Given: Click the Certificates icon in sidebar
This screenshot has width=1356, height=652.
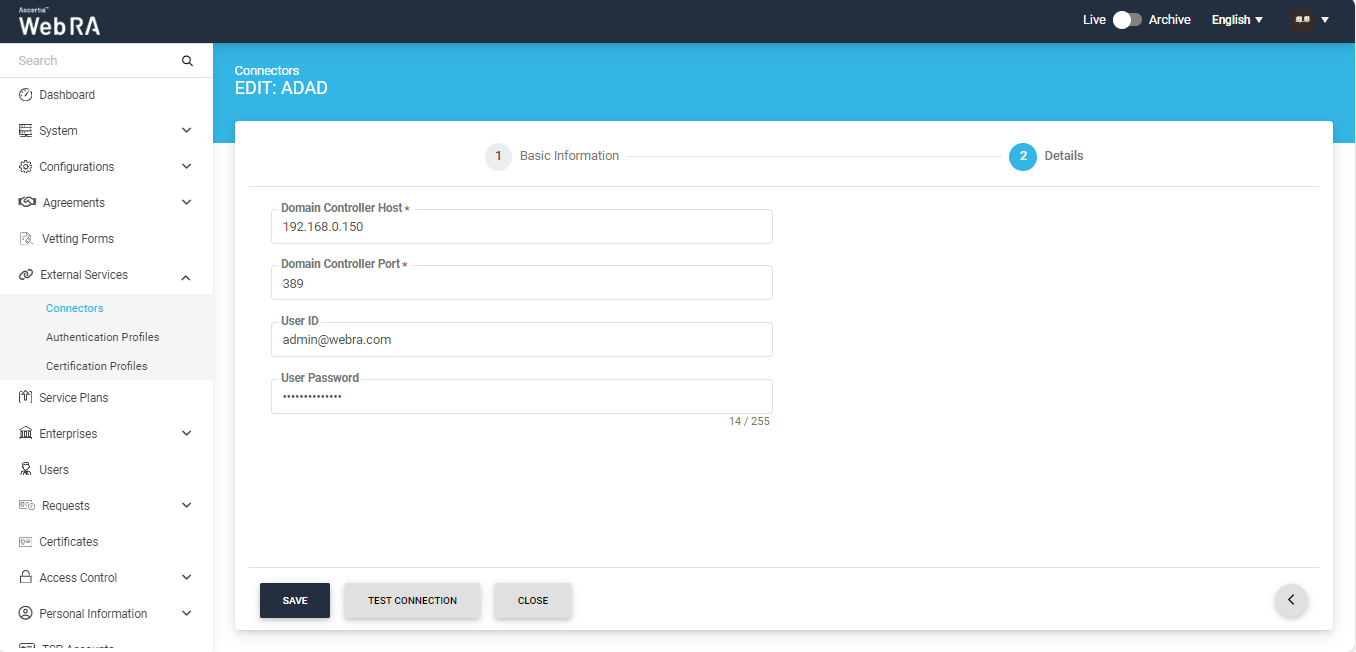Looking at the screenshot, I should 26,542.
